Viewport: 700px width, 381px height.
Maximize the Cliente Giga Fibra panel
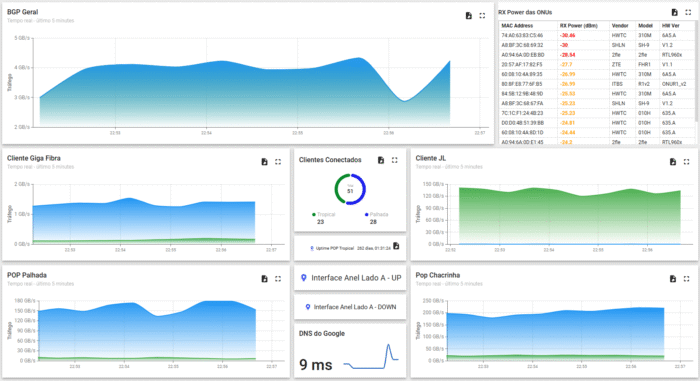(278, 162)
